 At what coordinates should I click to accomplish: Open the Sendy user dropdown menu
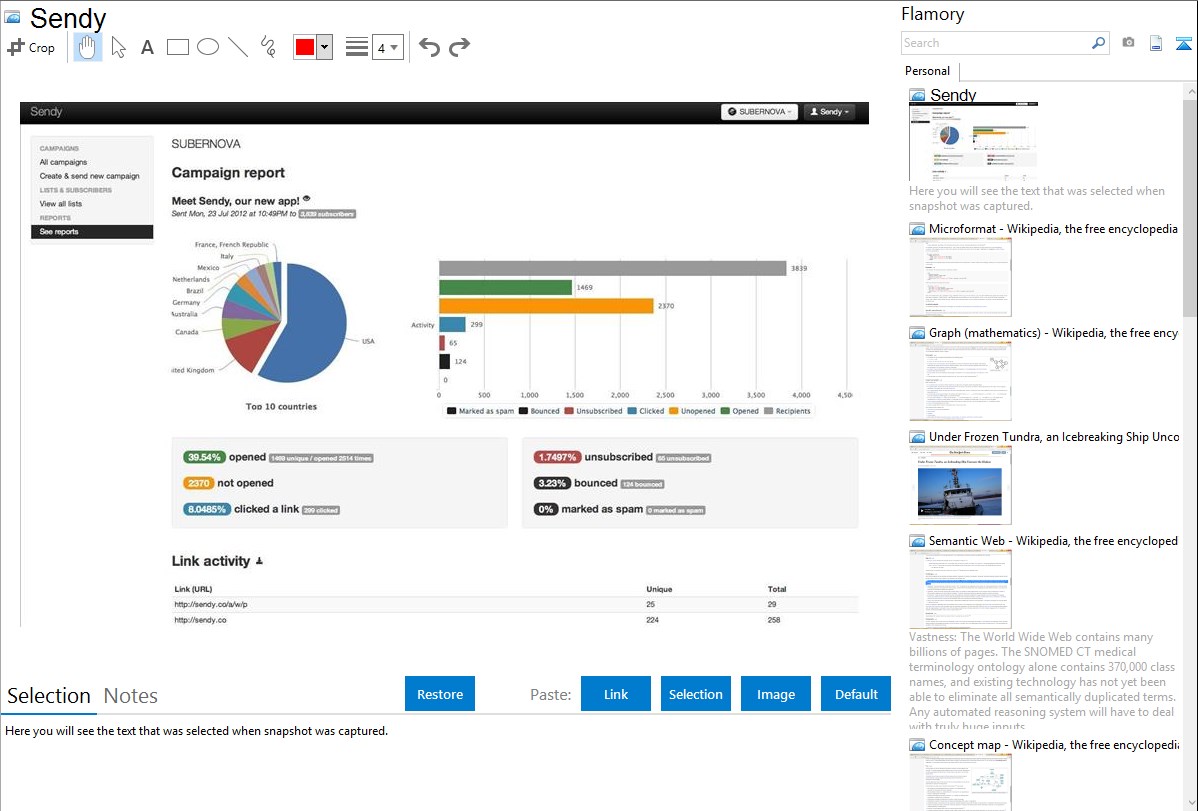tap(829, 112)
